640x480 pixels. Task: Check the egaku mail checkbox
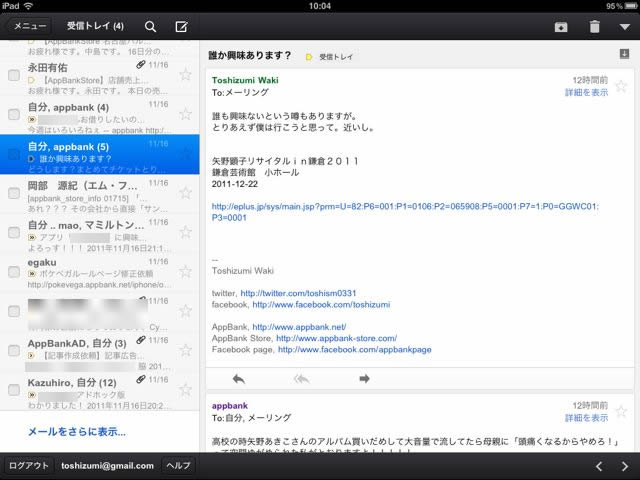pyautogui.click(x=14, y=272)
